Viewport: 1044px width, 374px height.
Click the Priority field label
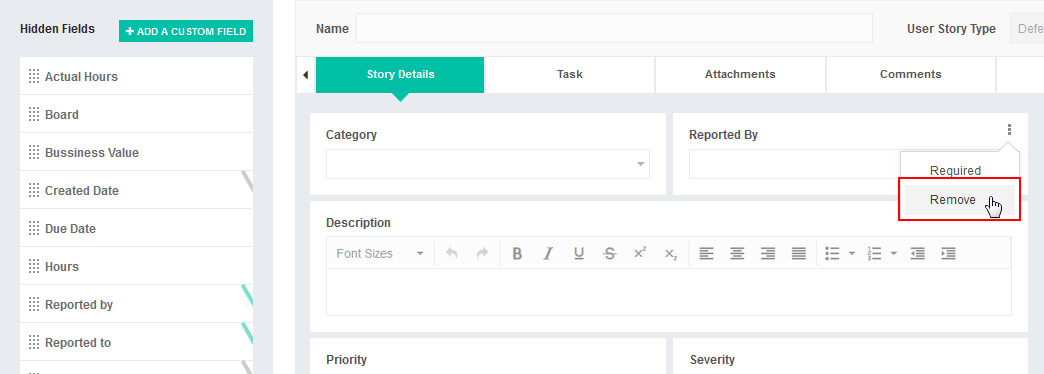346,359
